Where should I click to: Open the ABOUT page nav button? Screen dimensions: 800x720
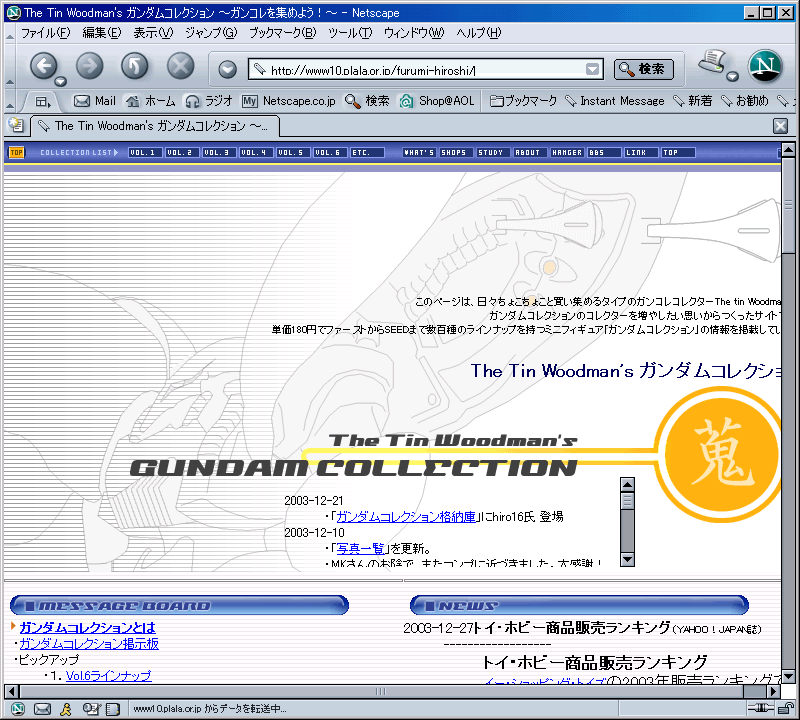point(530,153)
